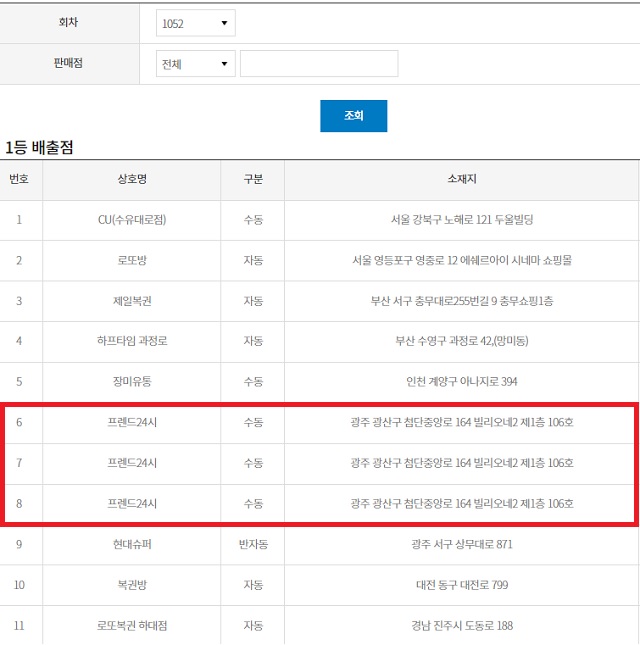Screen dimensions: 640x645
Task: Click the 판매점 field label
Action: pyautogui.click(x=68, y=63)
